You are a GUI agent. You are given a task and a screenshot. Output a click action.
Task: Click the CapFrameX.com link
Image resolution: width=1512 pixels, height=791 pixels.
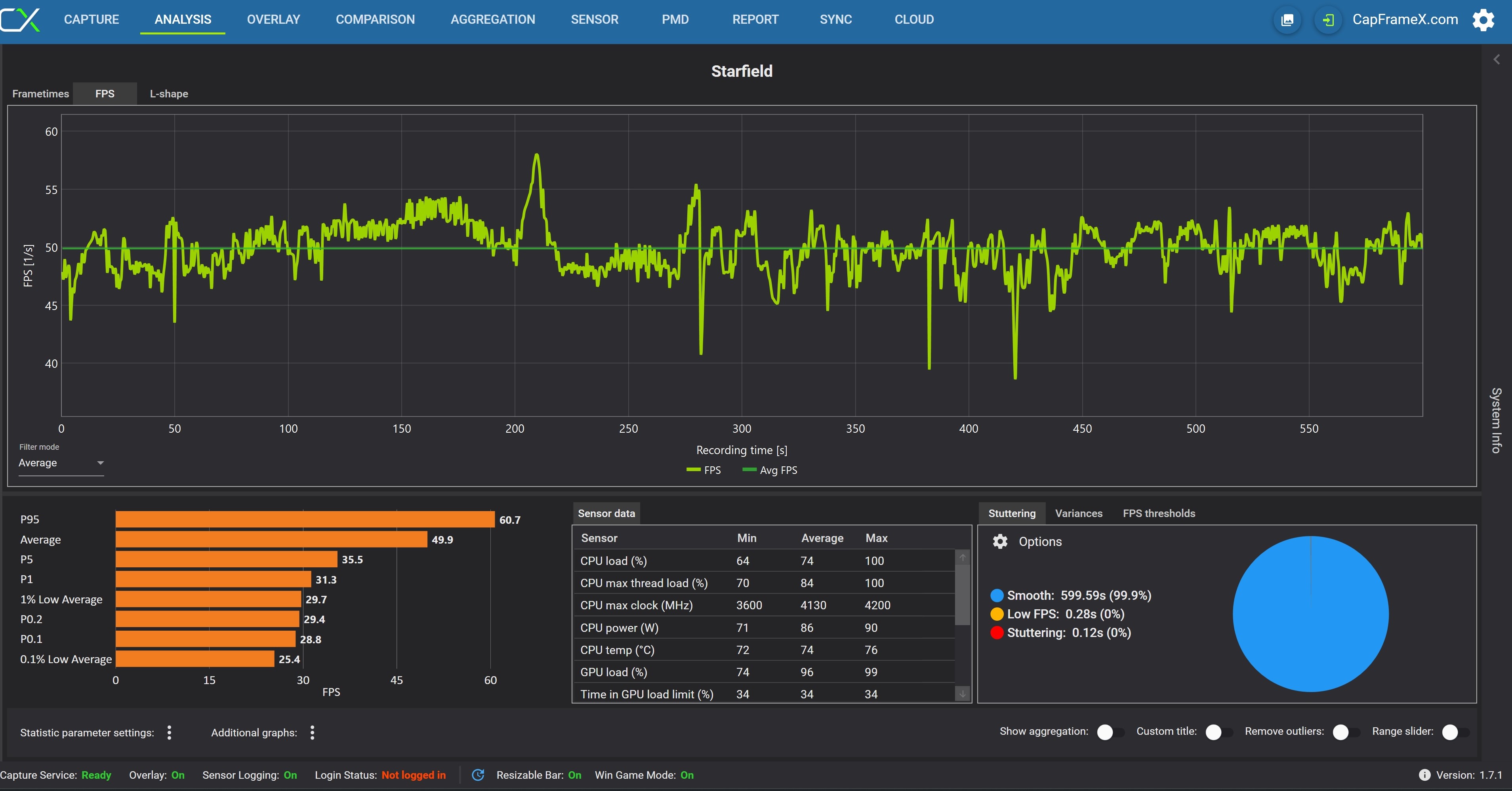coord(1405,19)
